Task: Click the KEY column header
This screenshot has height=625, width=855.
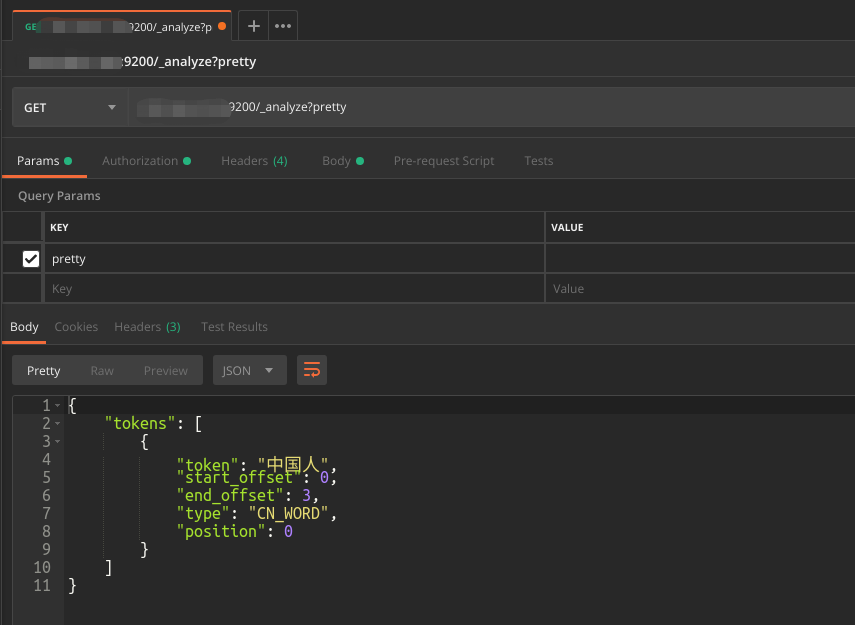Action: (x=59, y=227)
